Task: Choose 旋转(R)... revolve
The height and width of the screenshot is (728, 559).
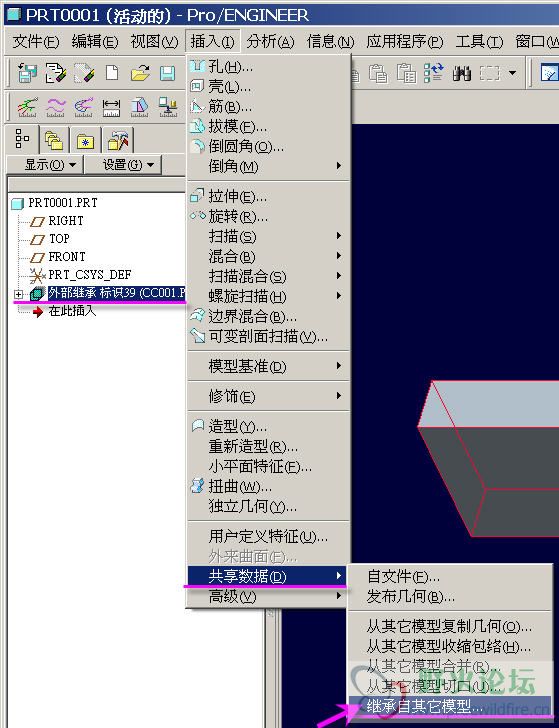Action: coord(268,216)
